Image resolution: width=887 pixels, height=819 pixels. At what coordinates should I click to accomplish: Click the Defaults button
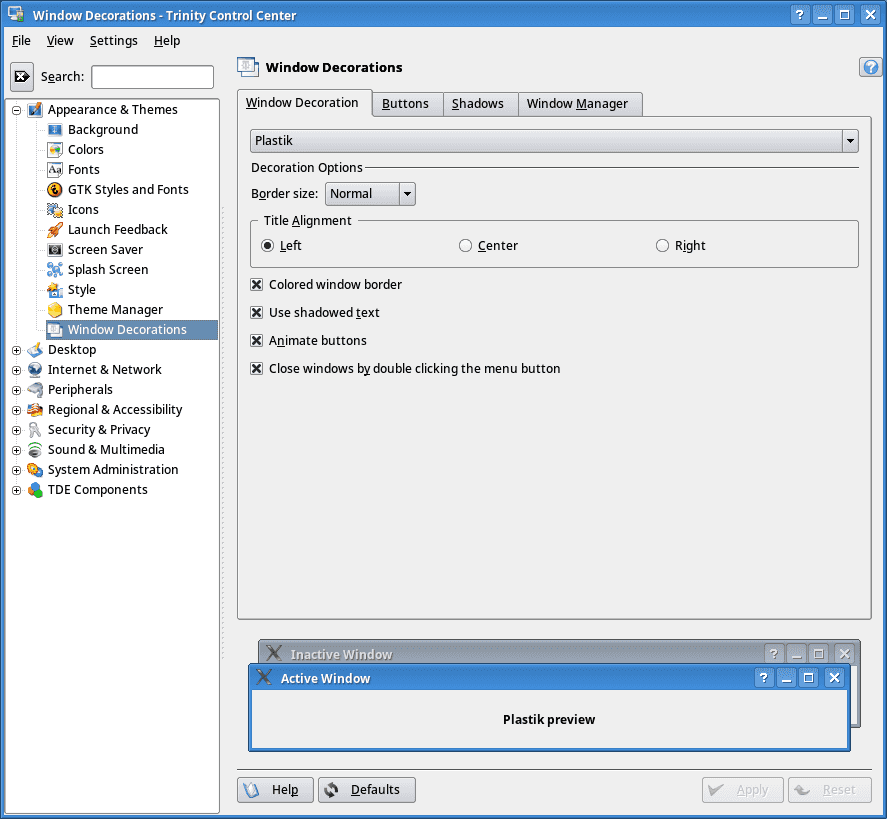367,790
